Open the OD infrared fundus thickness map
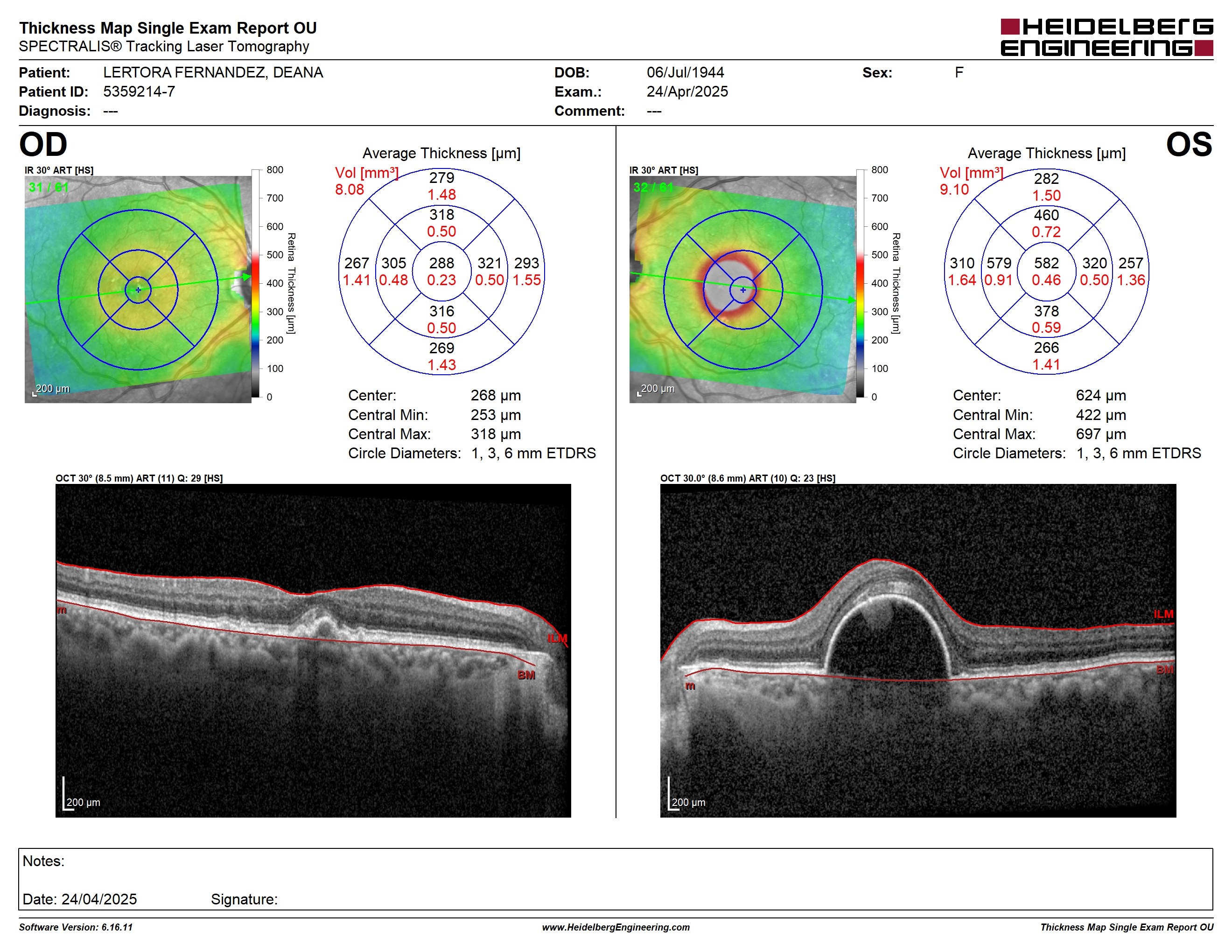The height and width of the screenshot is (952, 1232). [138, 289]
